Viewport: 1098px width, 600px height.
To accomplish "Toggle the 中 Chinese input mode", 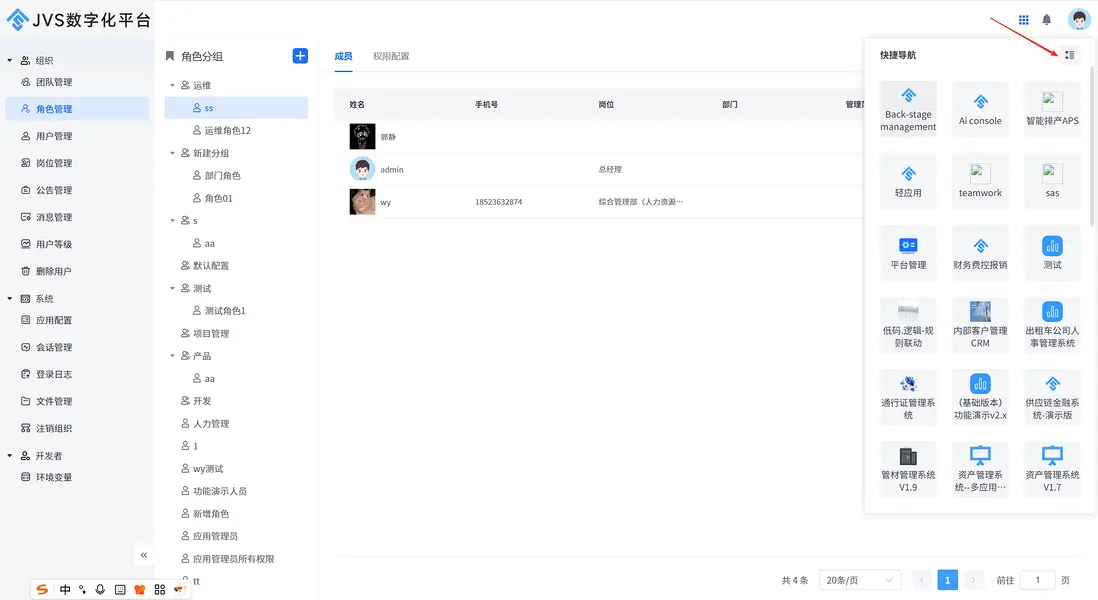I will pyautogui.click(x=65, y=589).
